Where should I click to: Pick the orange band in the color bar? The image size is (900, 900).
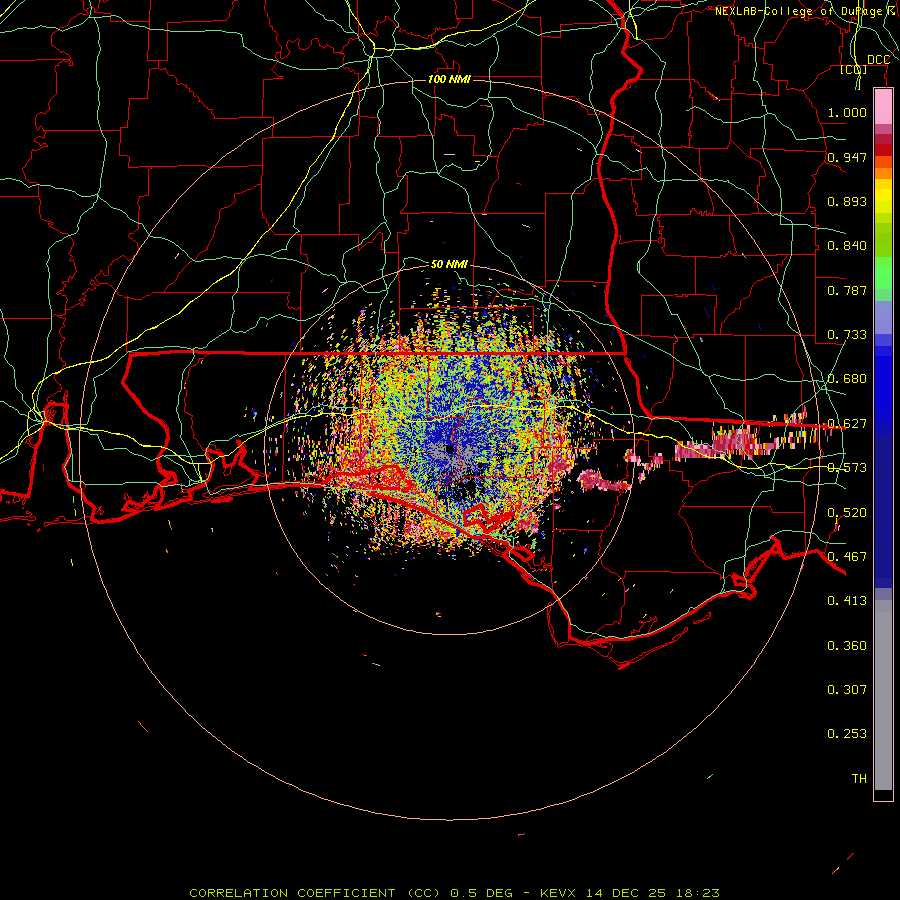click(883, 173)
